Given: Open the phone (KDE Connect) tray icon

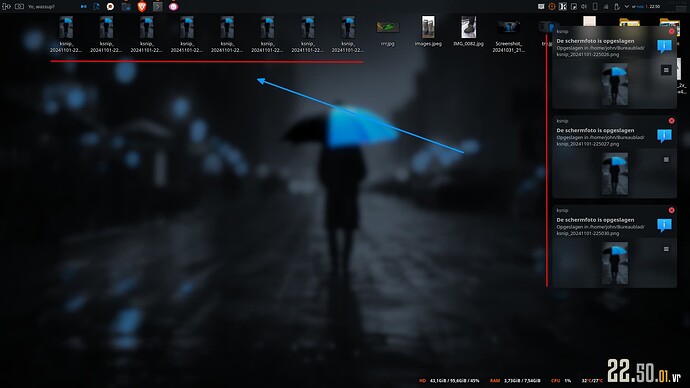Looking at the screenshot, I should tap(595, 7).
